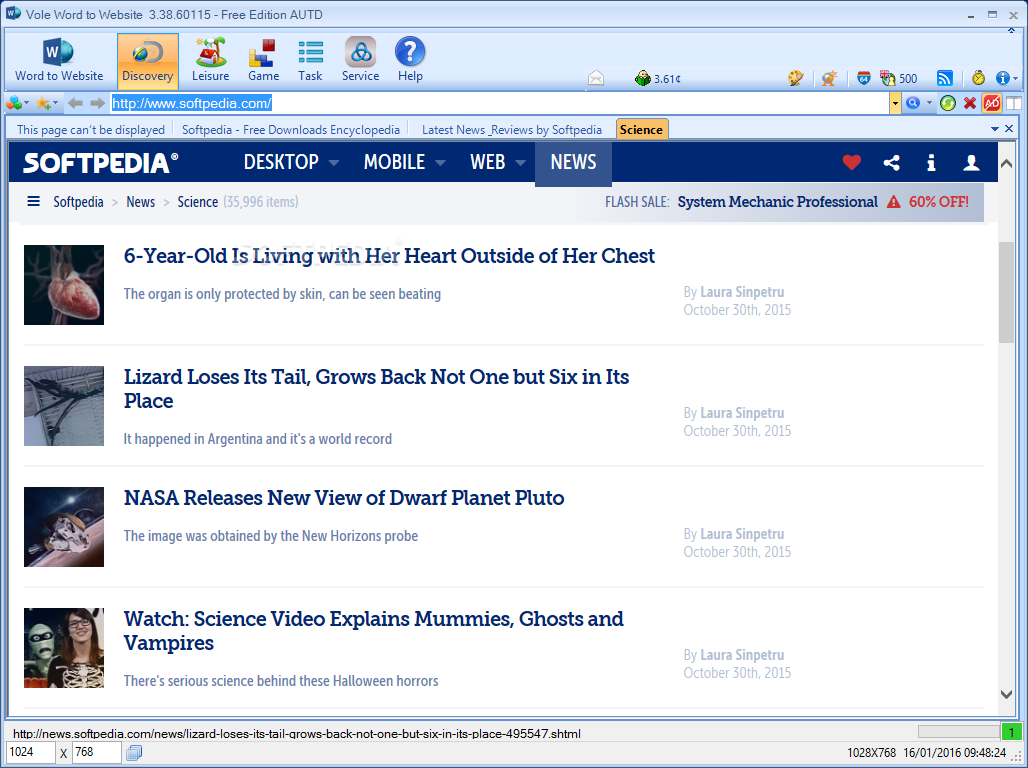
Task: Click the add favorite star icon
Action: tap(43, 103)
